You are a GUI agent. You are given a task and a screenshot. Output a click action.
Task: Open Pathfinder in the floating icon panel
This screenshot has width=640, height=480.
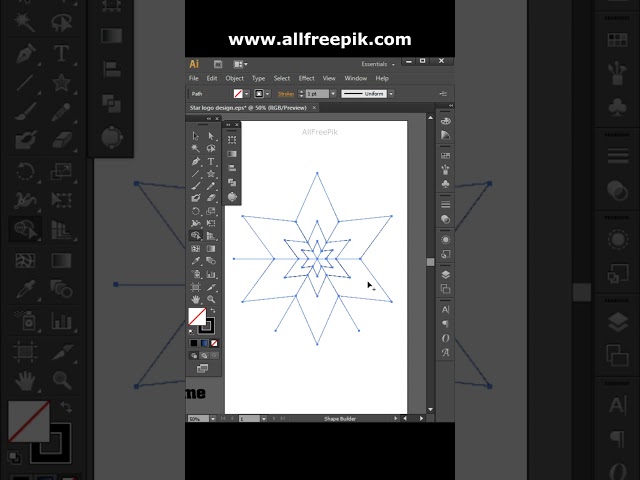point(232,182)
